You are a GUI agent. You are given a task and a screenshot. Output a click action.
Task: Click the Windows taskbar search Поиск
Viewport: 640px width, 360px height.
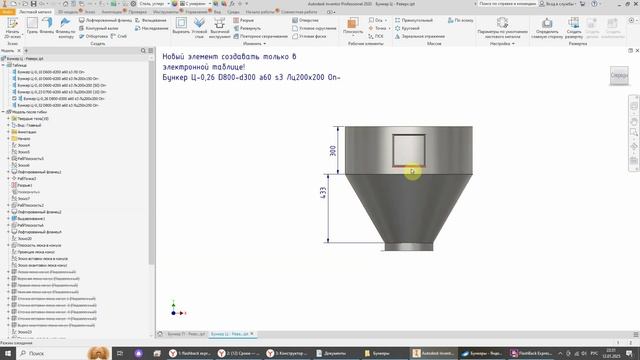pyautogui.click(x=52, y=353)
